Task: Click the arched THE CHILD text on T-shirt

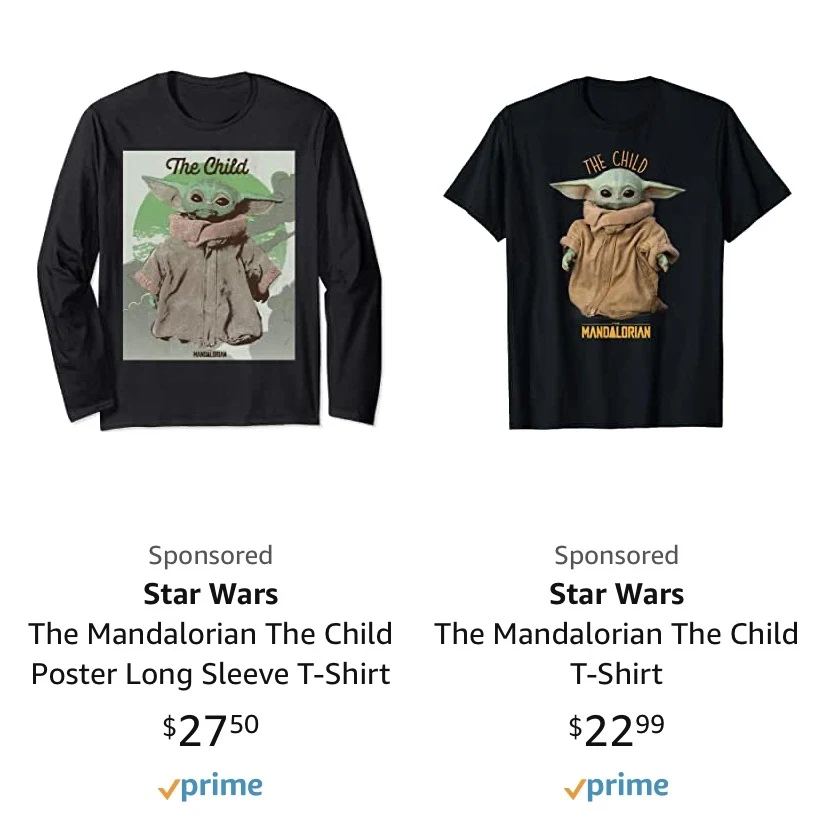Action: tap(615, 162)
